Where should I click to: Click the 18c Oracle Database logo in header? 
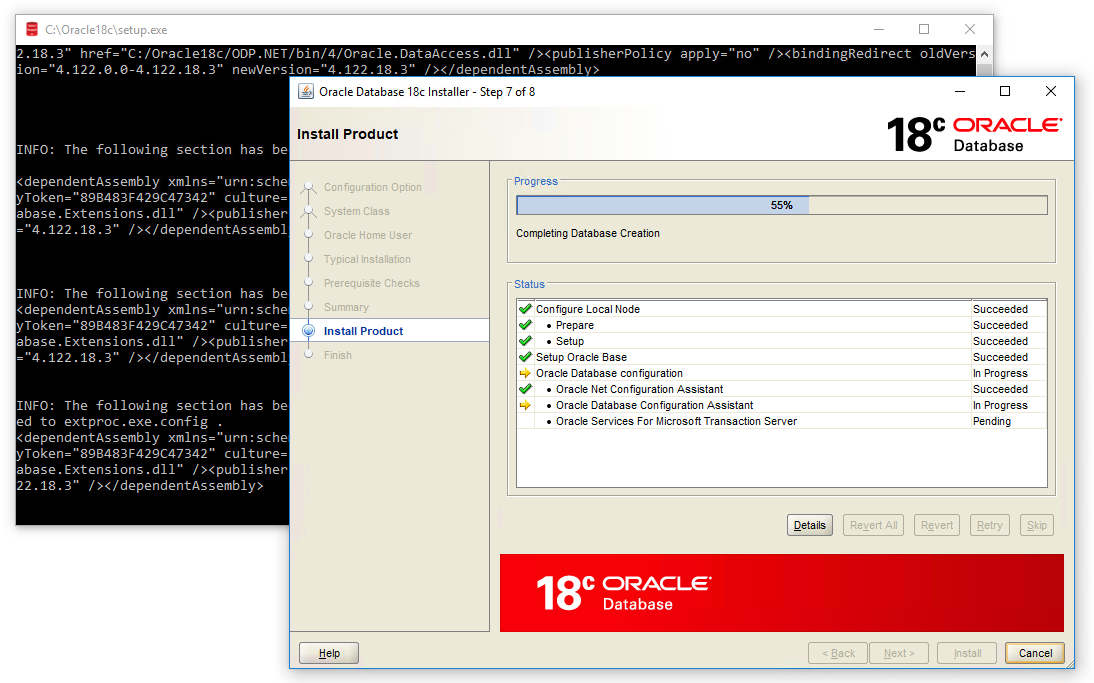pyautogui.click(x=974, y=134)
